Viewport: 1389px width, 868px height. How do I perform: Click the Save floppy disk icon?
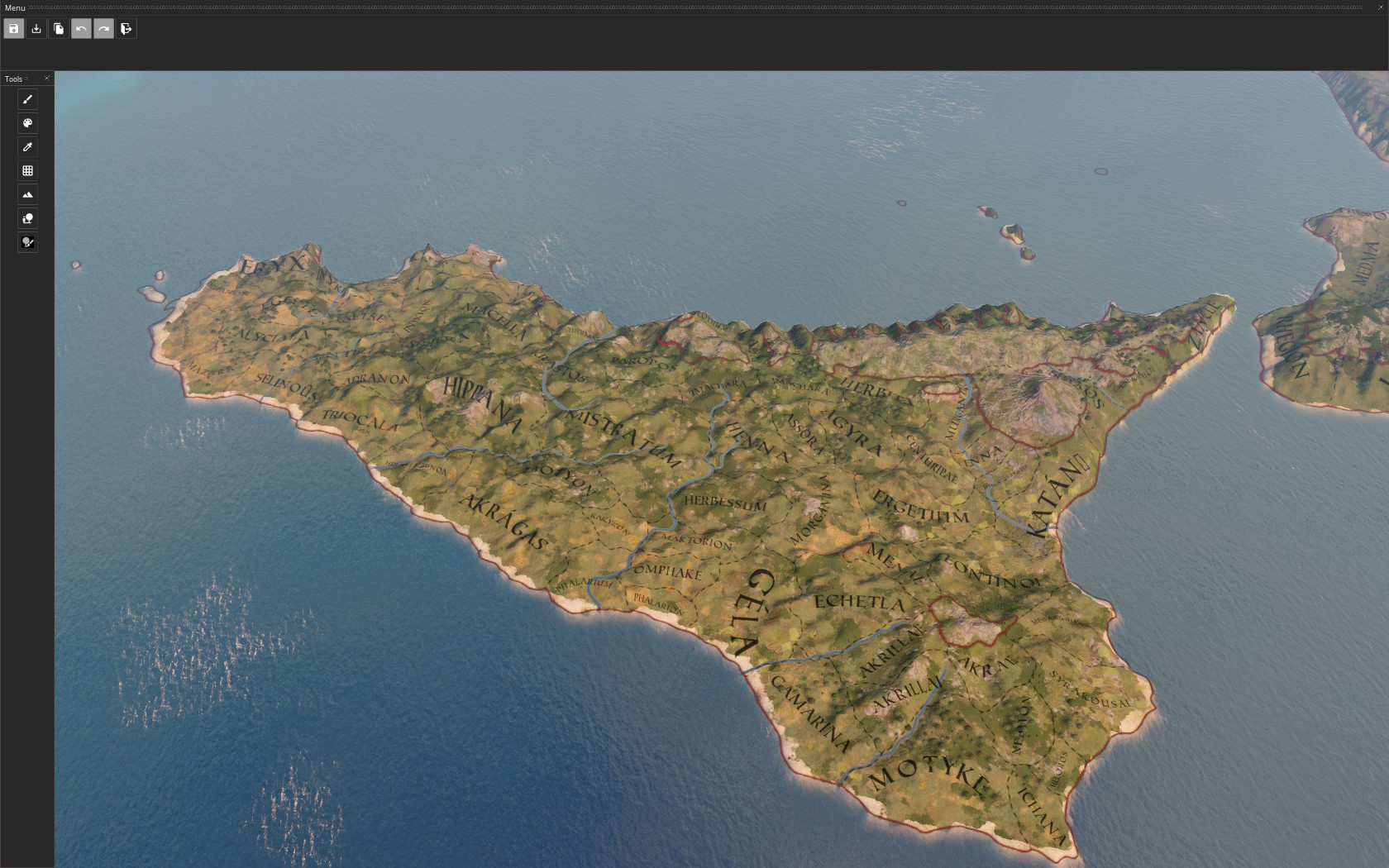(13, 29)
